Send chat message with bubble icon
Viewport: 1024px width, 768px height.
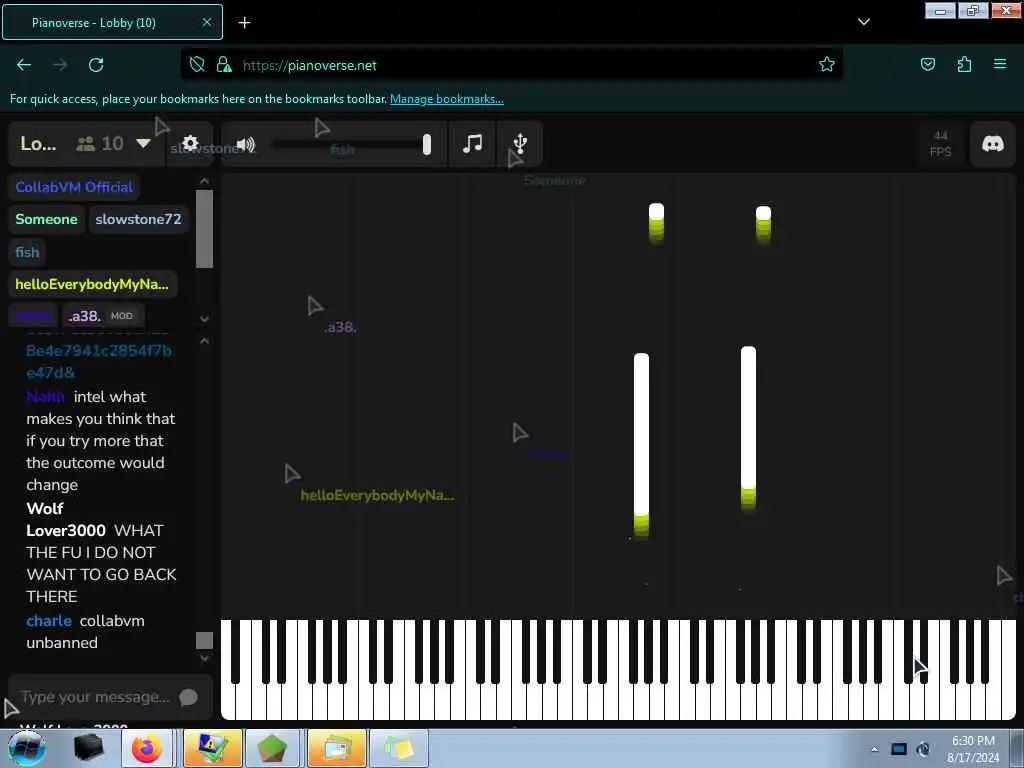[x=188, y=697]
